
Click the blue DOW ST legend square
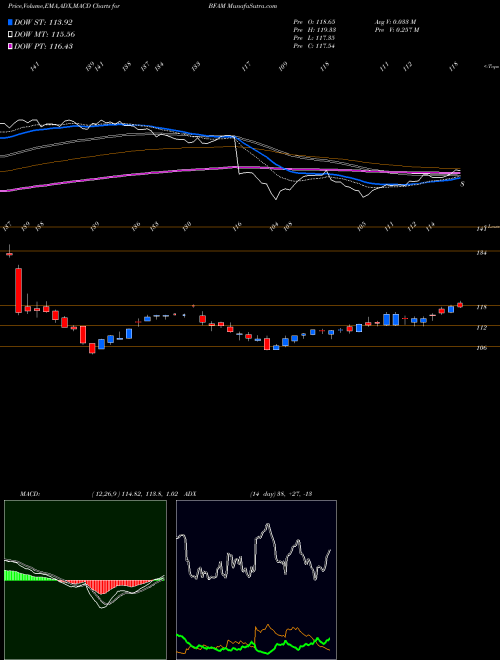[11, 22]
